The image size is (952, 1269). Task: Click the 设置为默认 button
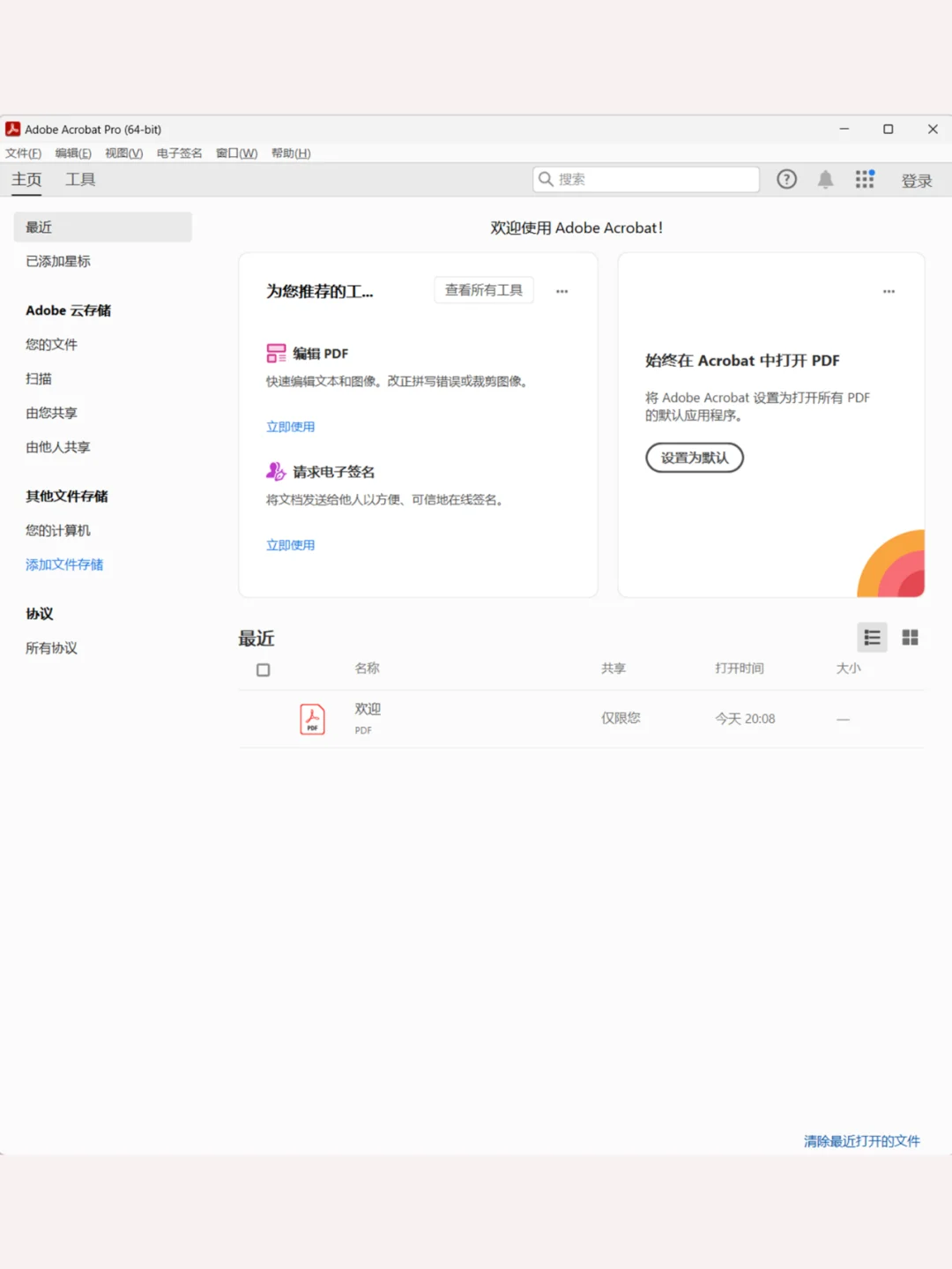point(695,458)
